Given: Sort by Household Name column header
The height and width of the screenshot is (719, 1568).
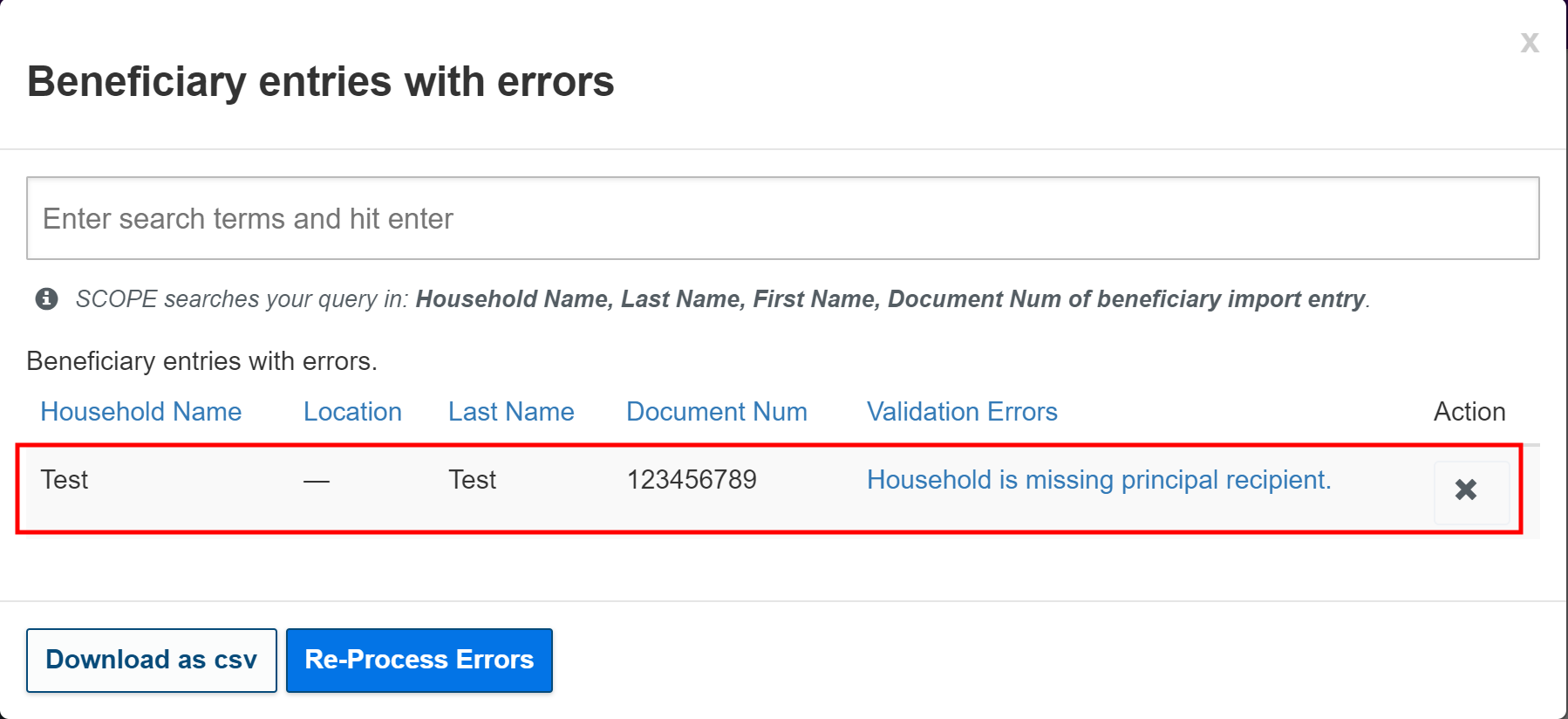Looking at the screenshot, I should point(141,412).
